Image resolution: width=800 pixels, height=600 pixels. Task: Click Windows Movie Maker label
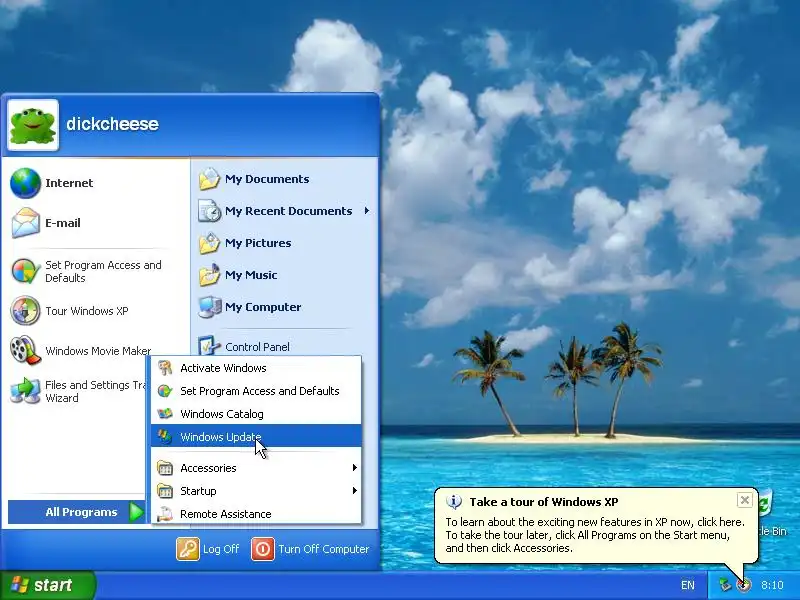point(98,351)
